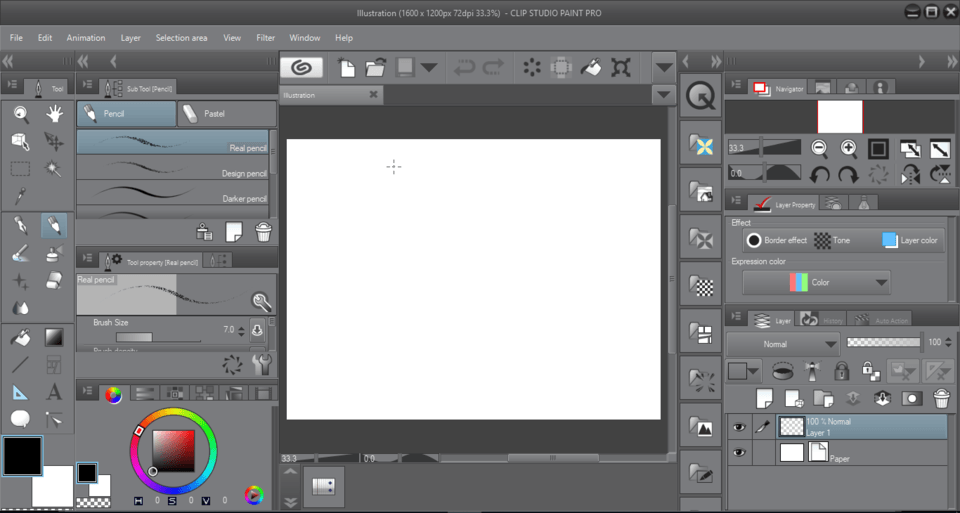Image resolution: width=960 pixels, height=513 pixels.
Task: Adjust the Brush Size slider
Action: pyautogui.click(x=158, y=337)
